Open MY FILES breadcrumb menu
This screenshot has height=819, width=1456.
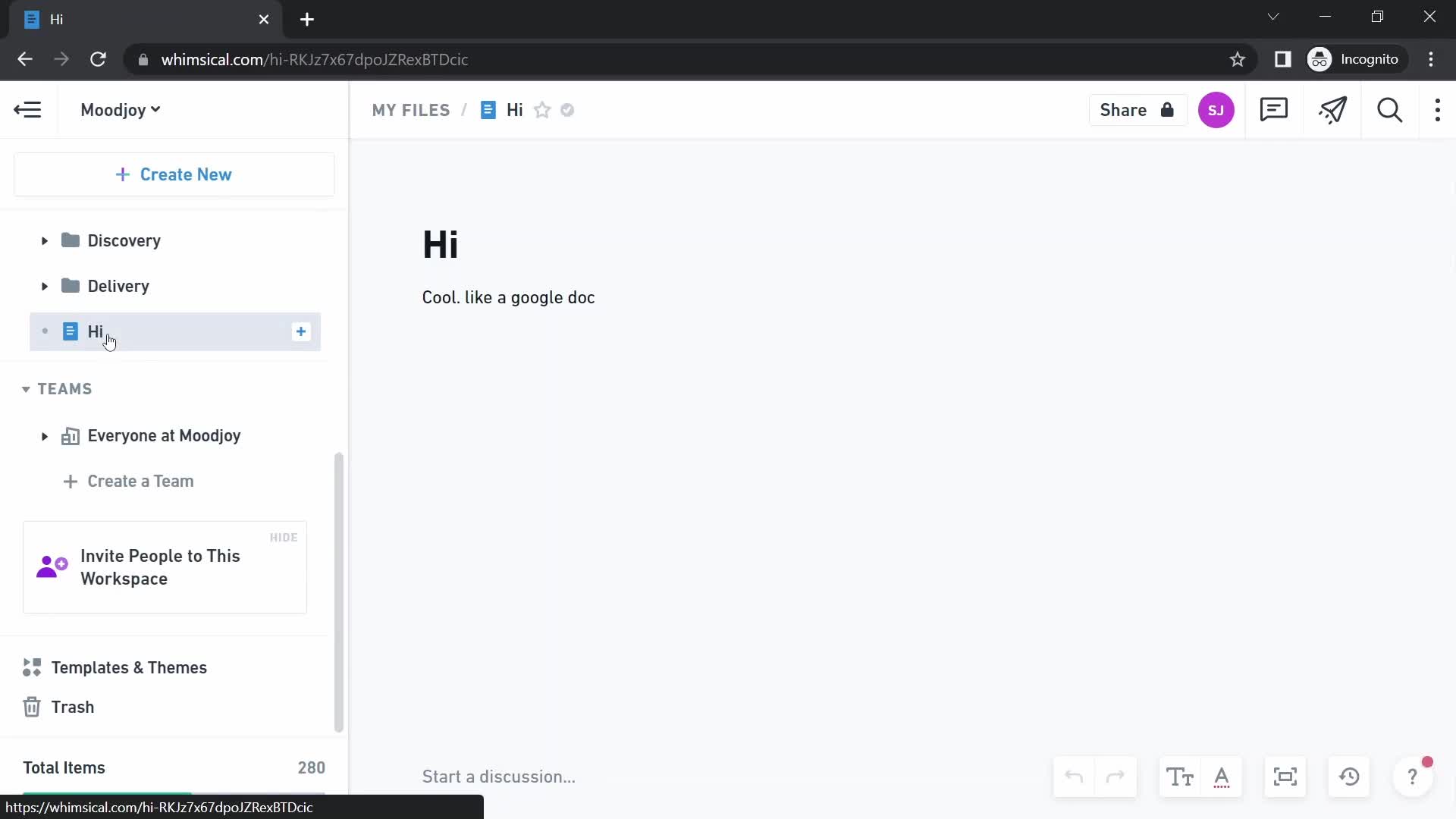point(411,110)
